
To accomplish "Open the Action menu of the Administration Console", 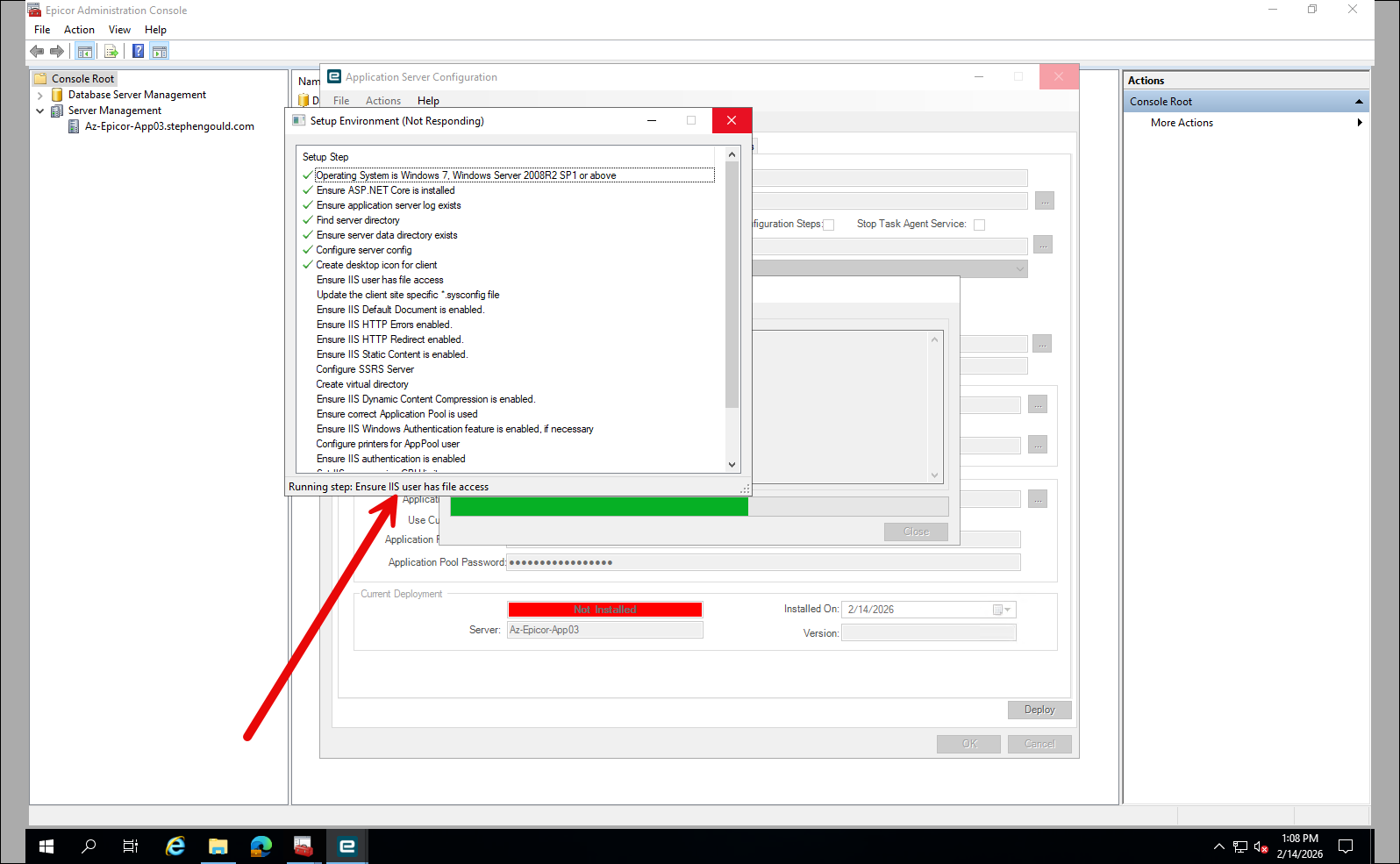I will [79, 30].
